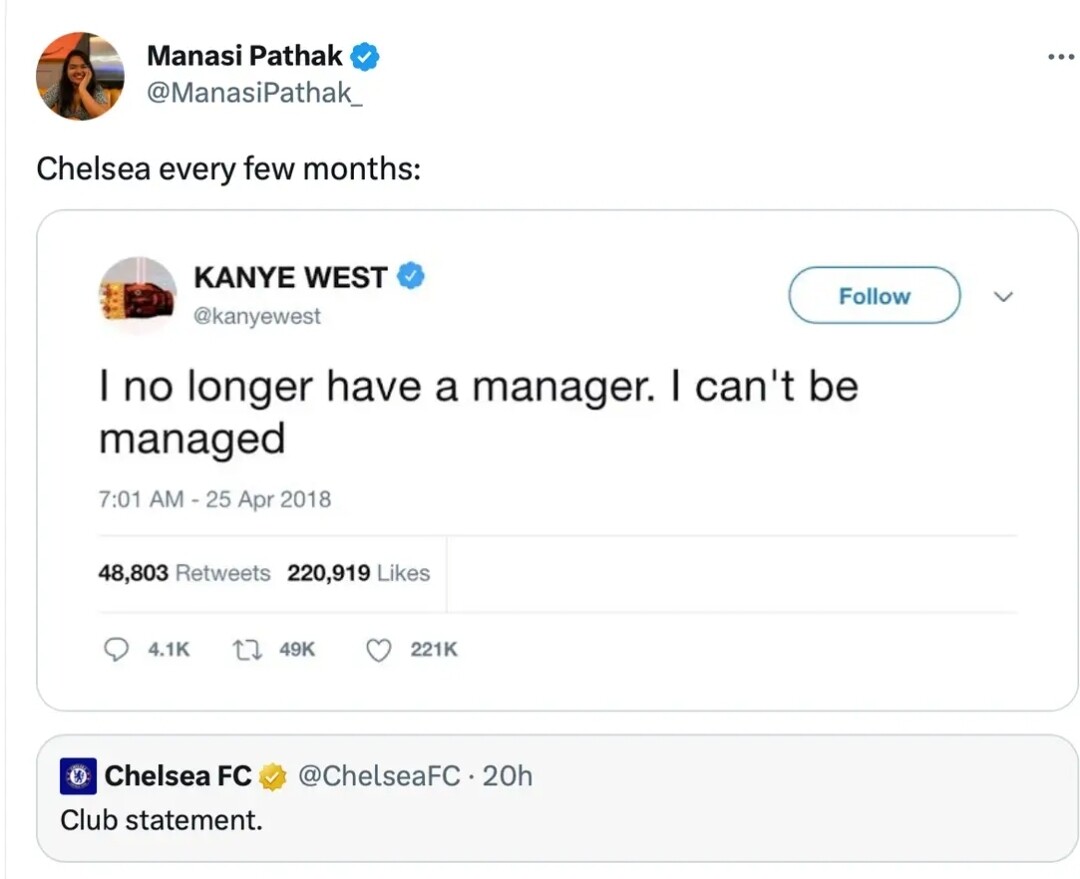Click Chelsea FC's gold verified badge
Image resolution: width=1080 pixels, height=879 pixels.
[x=273, y=777]
